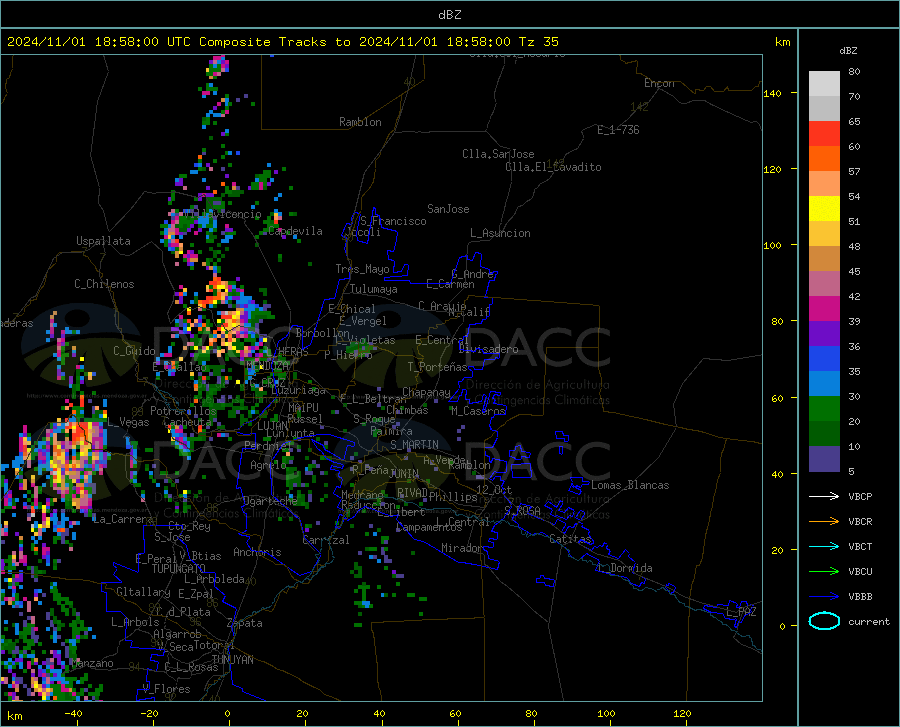Click the 'S_MARTIN' map label
The height and width of the screenshot is (727, 900).
point(414,445)
